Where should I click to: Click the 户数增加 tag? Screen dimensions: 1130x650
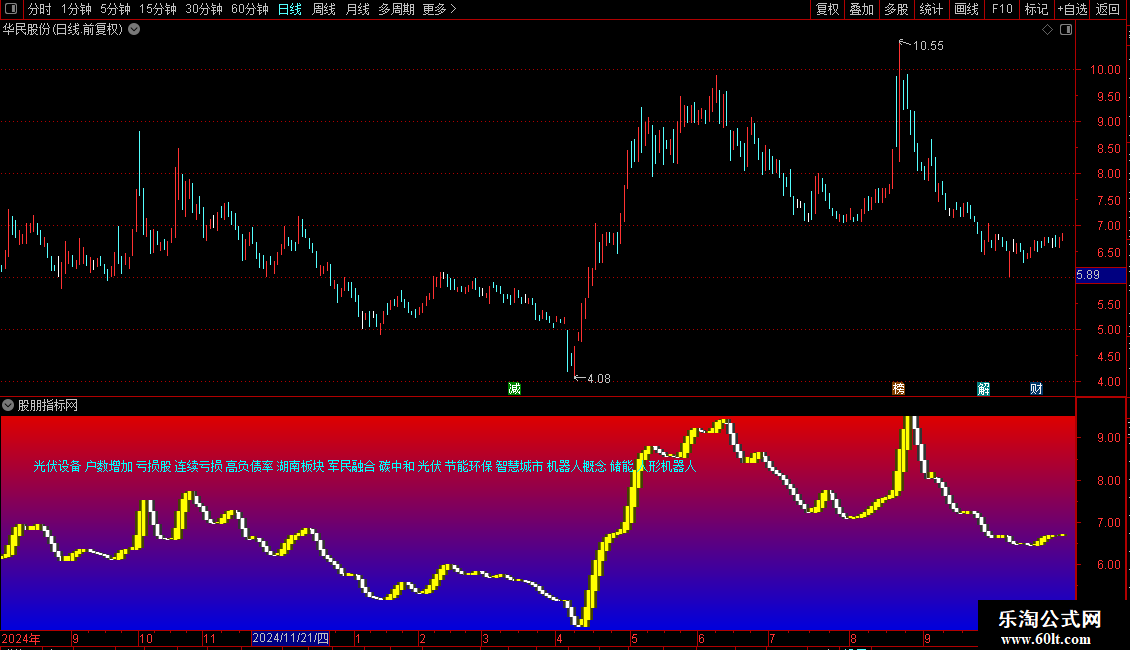[x=109, y=466]
